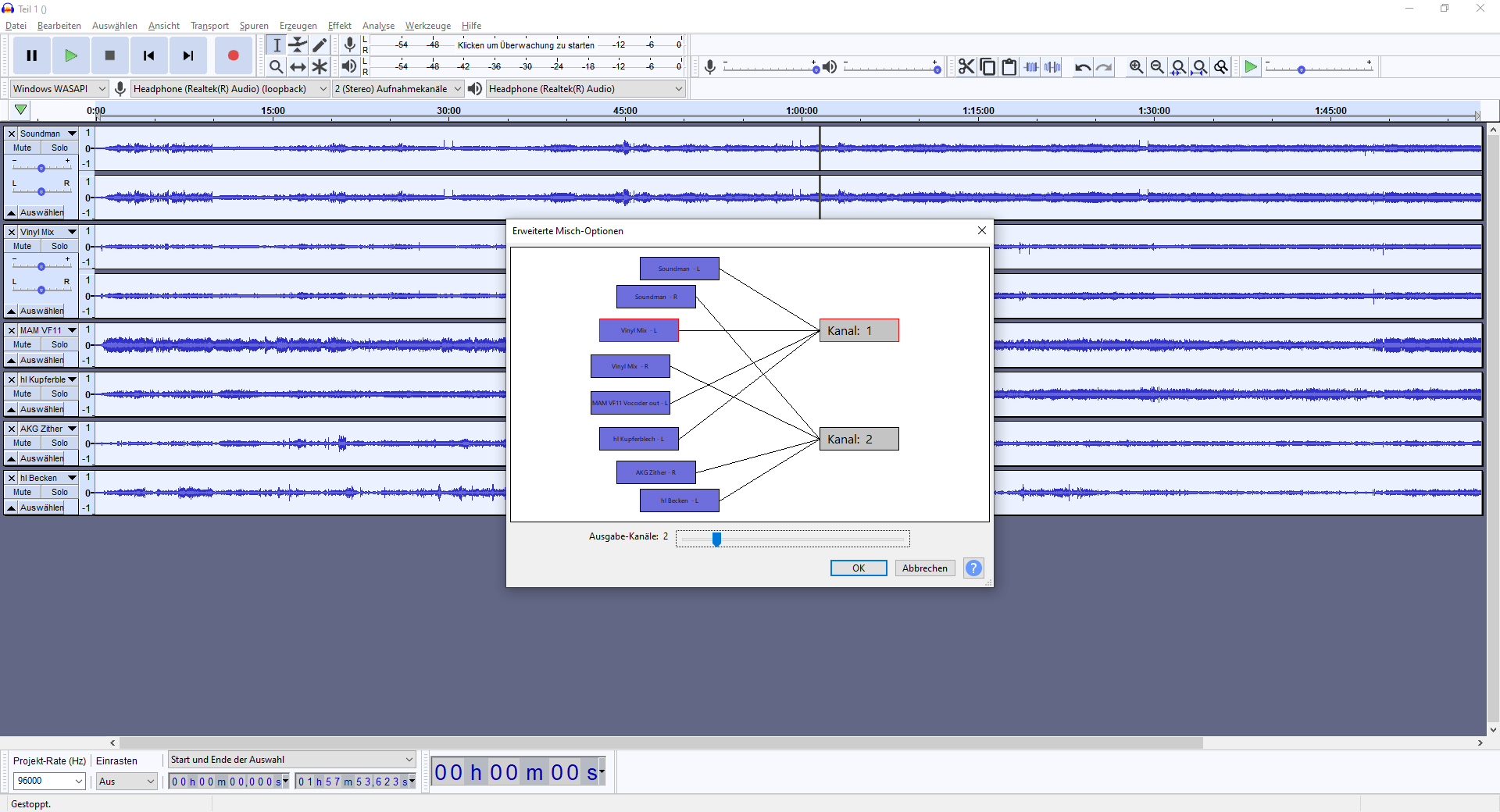Open the AKG Zither track menu
The height and width of the screenshot is (812, 1500).
72,429
